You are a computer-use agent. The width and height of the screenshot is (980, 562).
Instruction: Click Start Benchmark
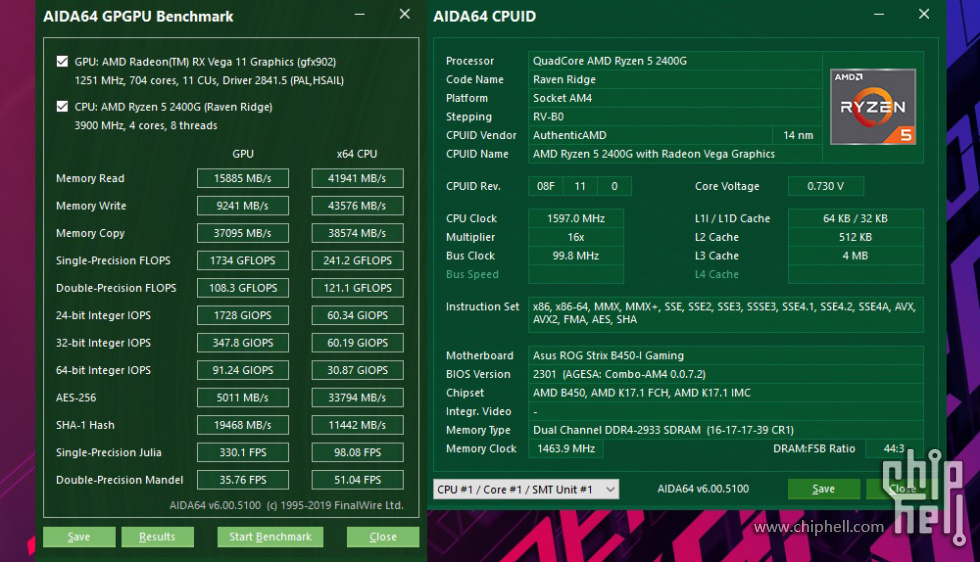pyautogui.click(x=270, y=536)
